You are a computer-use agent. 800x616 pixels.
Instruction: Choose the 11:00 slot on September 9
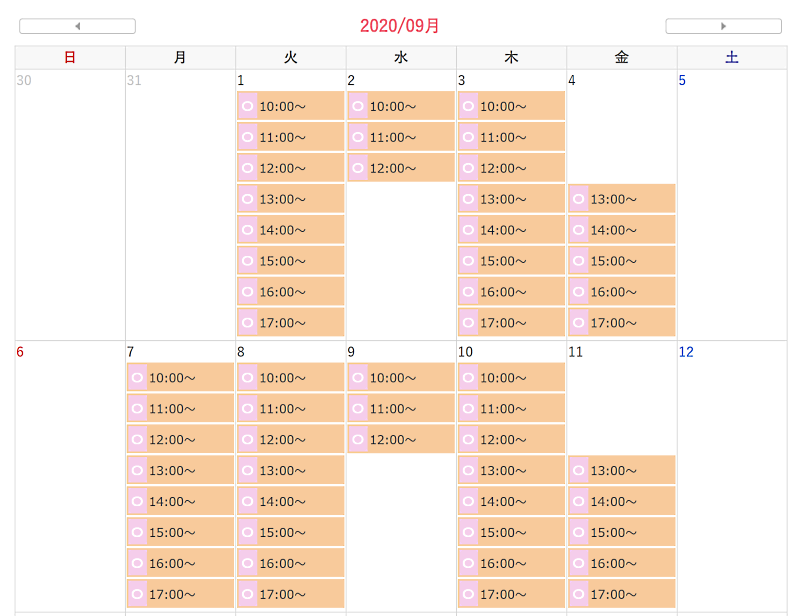[x=401, y=408]
